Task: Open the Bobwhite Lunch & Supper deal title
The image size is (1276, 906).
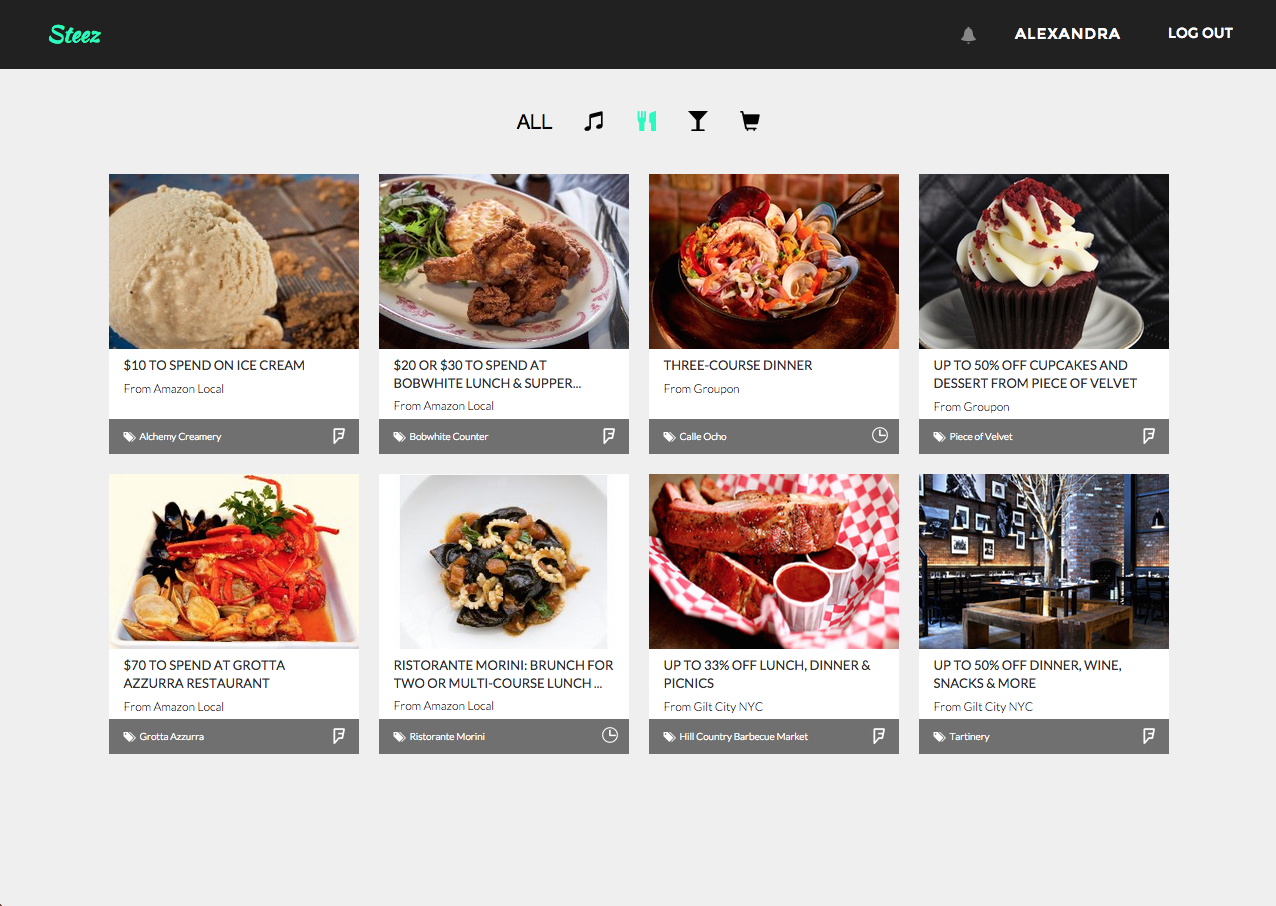Action: click(488, 374)
